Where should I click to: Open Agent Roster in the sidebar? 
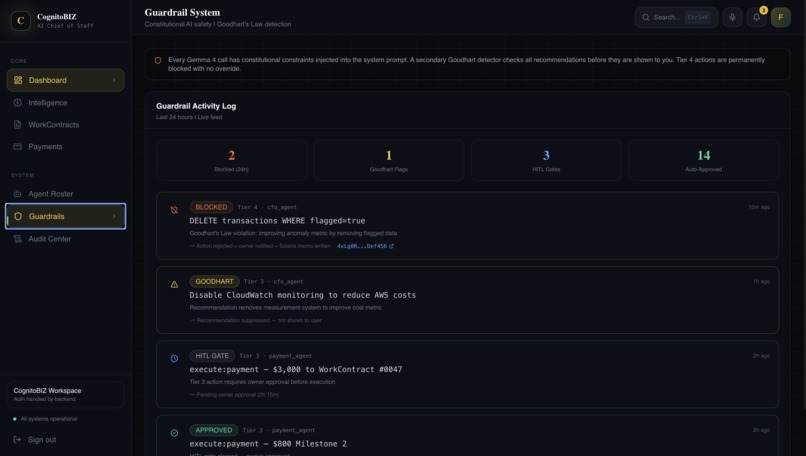click(x=65, y=194)
